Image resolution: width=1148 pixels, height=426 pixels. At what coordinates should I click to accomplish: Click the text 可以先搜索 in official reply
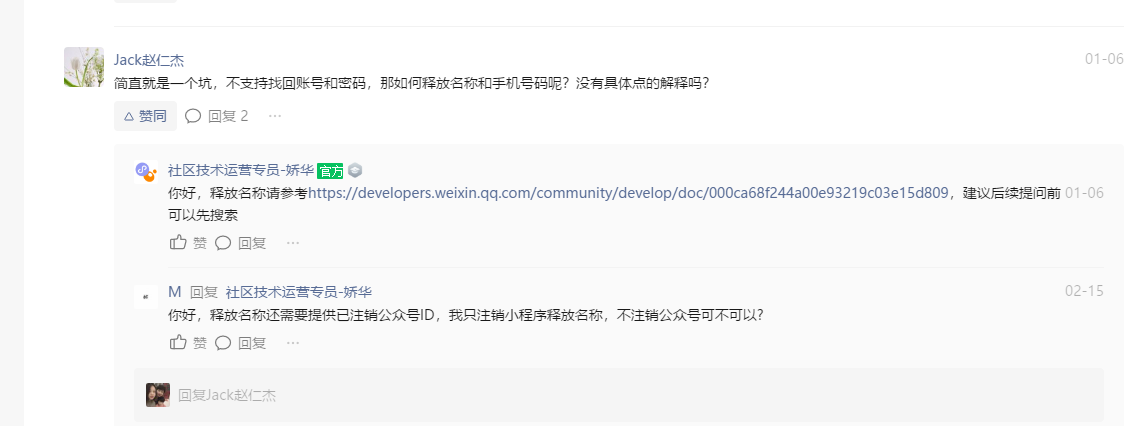tap(203, 216)
